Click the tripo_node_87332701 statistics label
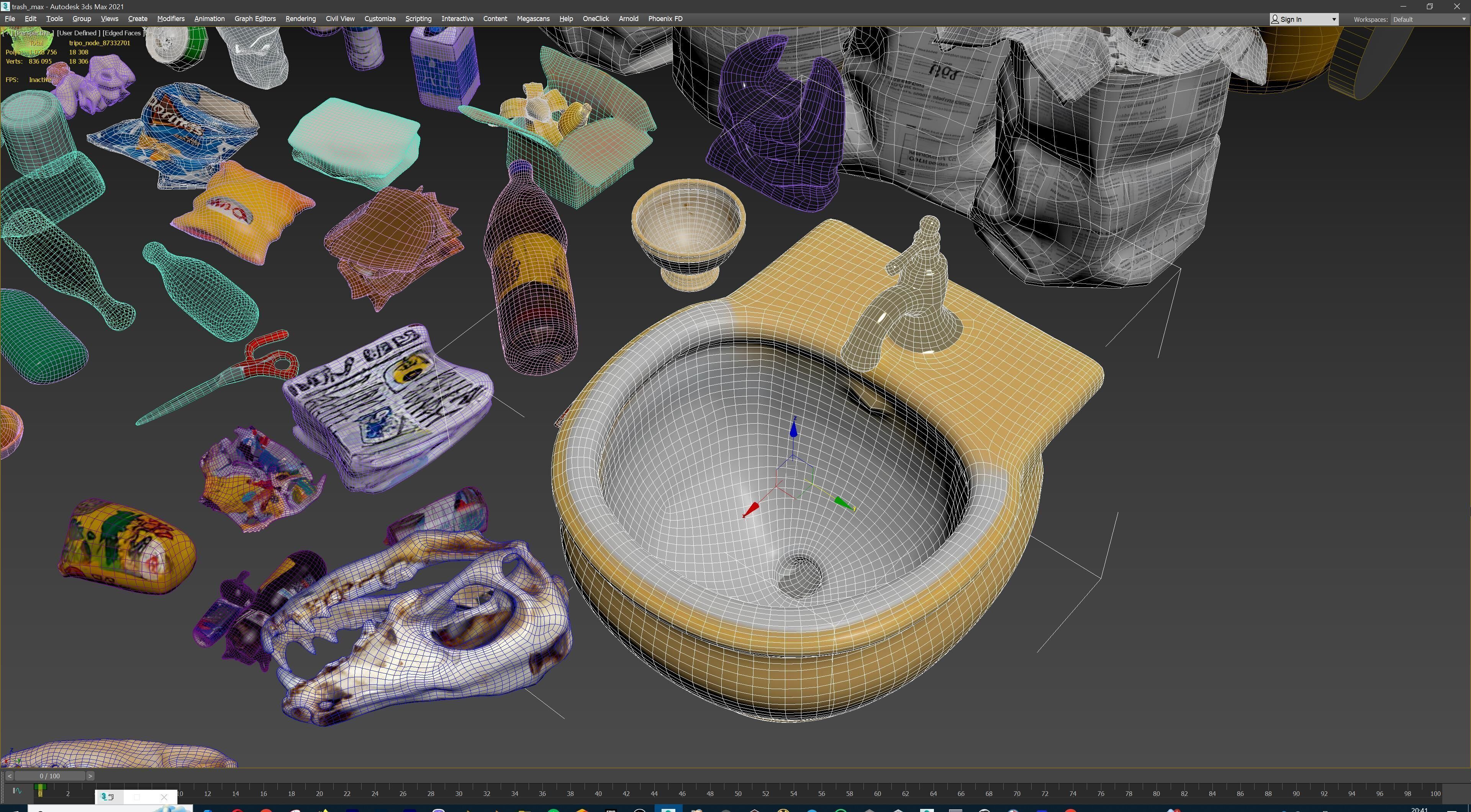The image size is (1471, 812). click(x=99, y=43)
